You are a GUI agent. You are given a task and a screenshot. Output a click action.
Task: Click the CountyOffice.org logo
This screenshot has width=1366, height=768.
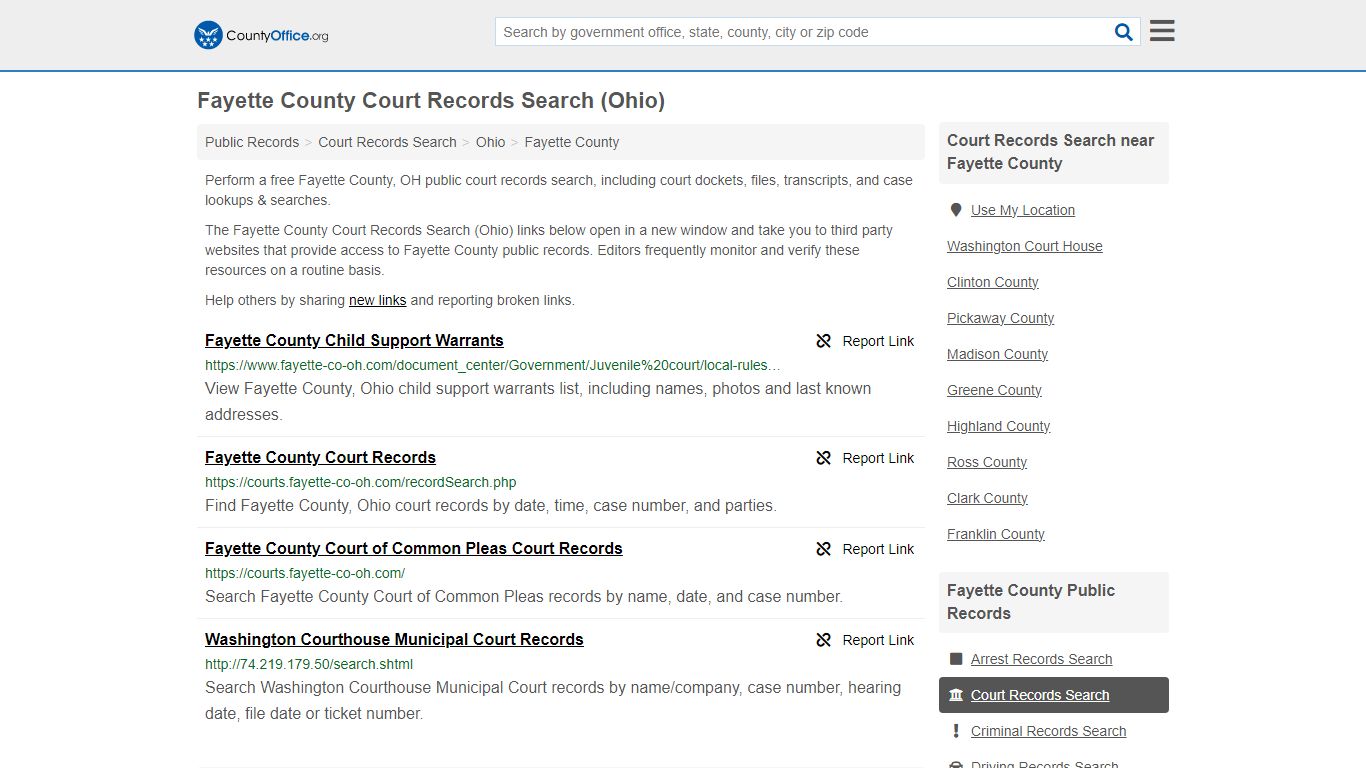[x=261, y=35]
